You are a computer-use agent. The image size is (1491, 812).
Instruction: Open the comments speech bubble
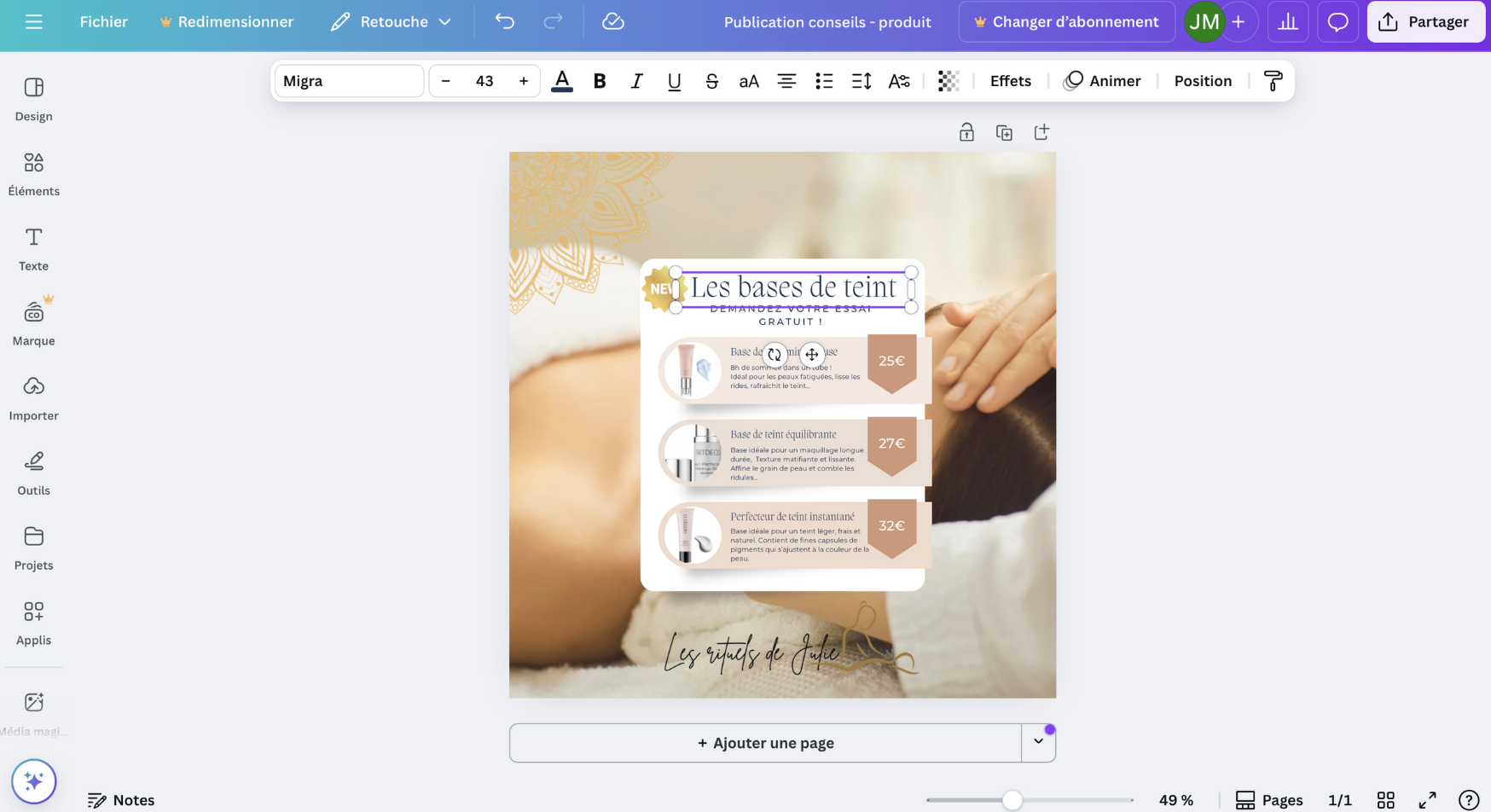pyautogui.click(x=1337, y=22)
